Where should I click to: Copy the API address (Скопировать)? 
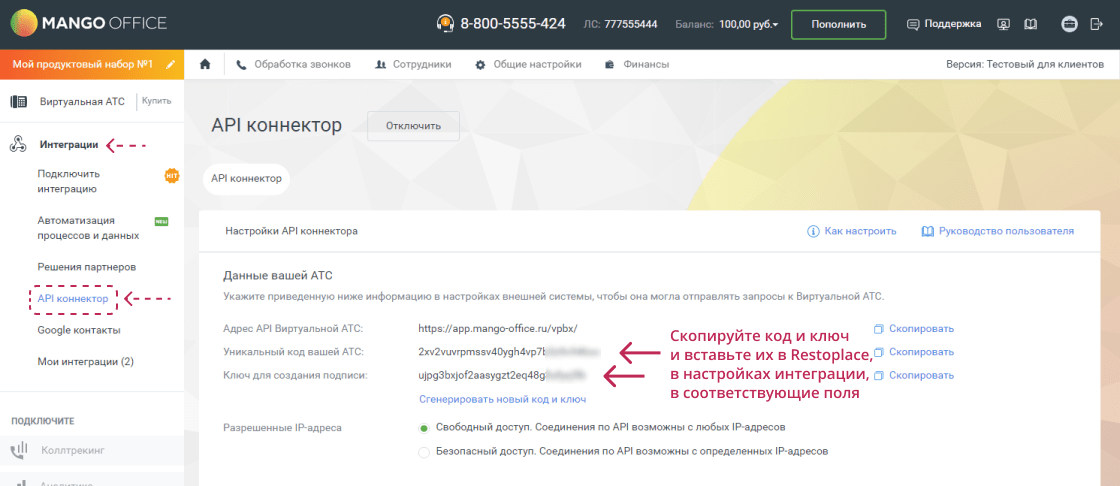point(921,329)
